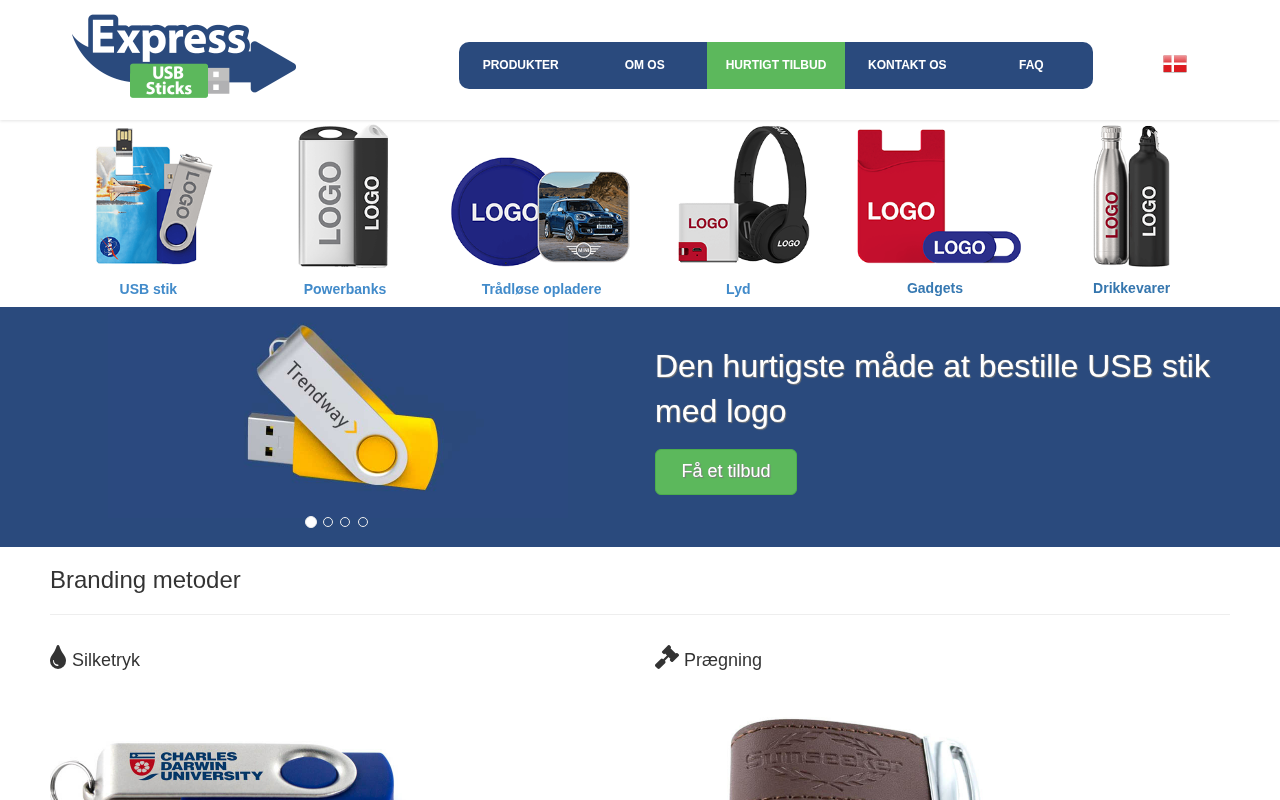The width and height of the screenshot is (1280, 800).
Task: Click the Express USB Sticks logo
Action: point(184,56)
